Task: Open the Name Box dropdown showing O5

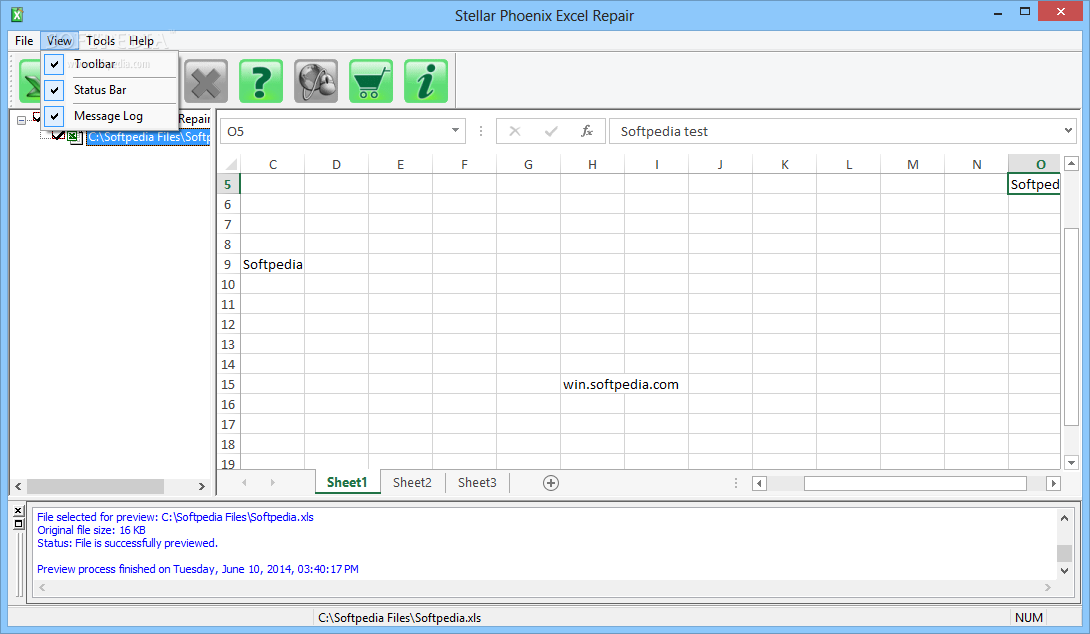Action: click(455, 131)
